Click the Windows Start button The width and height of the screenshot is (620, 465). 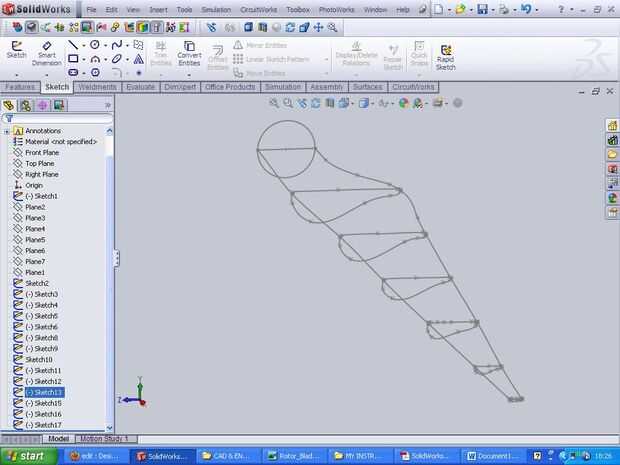[x=29, y=456]
